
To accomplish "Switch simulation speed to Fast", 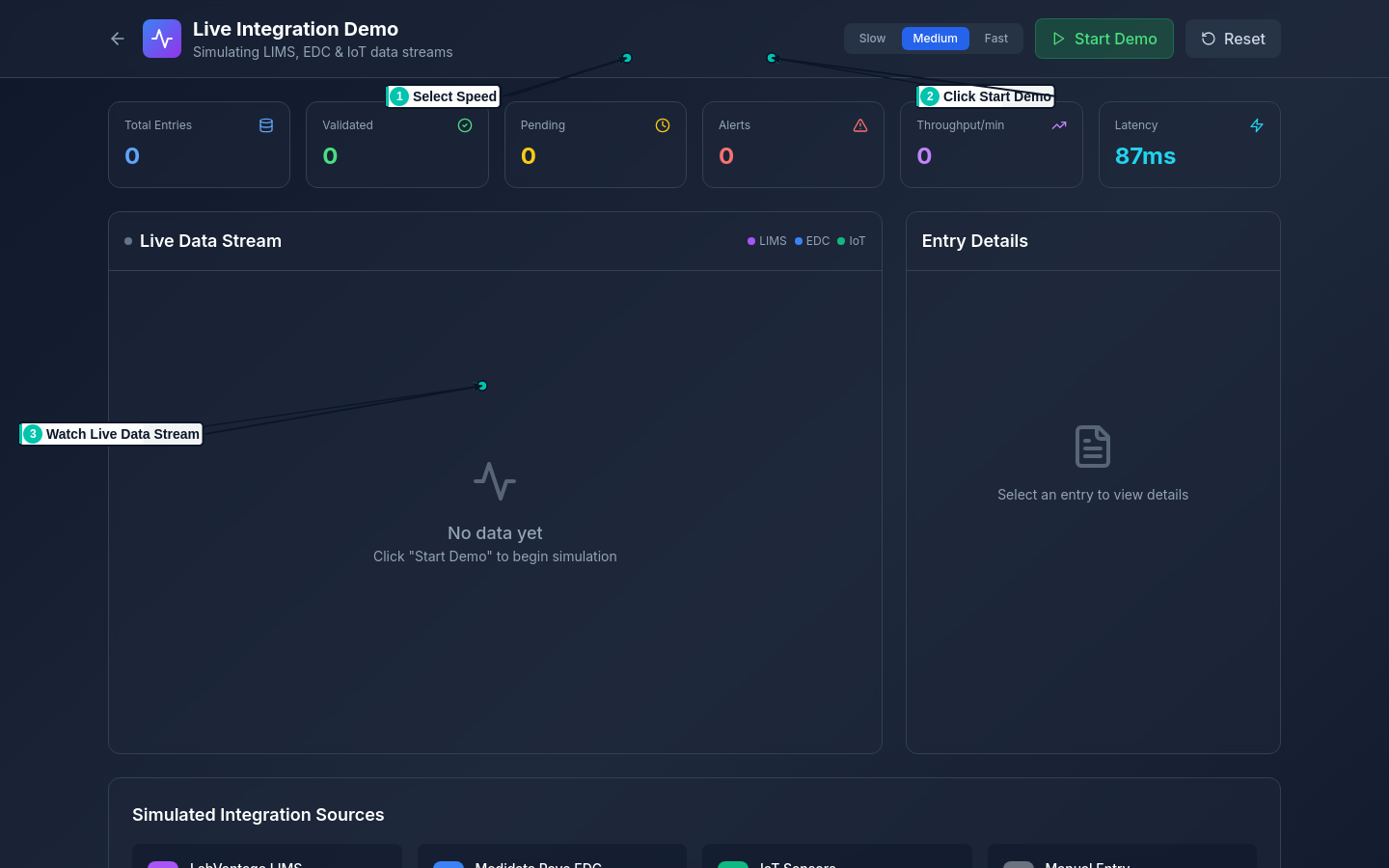I will [x=995, y=39].
